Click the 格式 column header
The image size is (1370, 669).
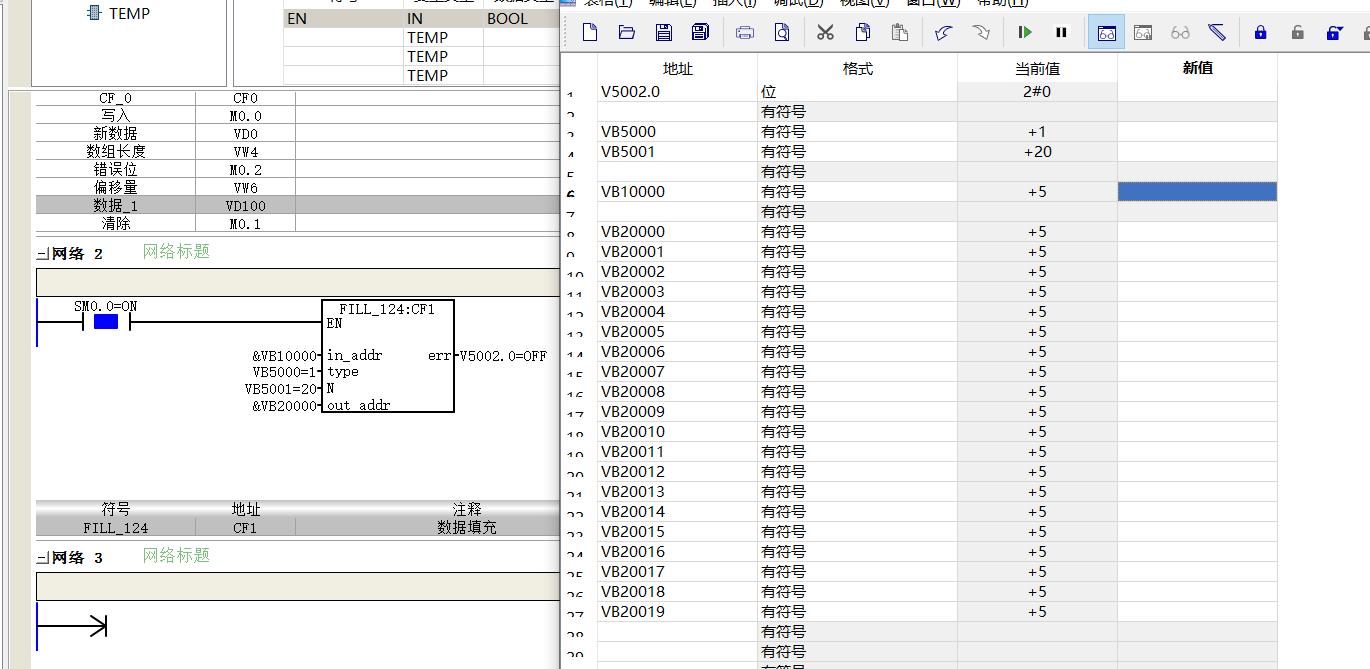(858, 68)
